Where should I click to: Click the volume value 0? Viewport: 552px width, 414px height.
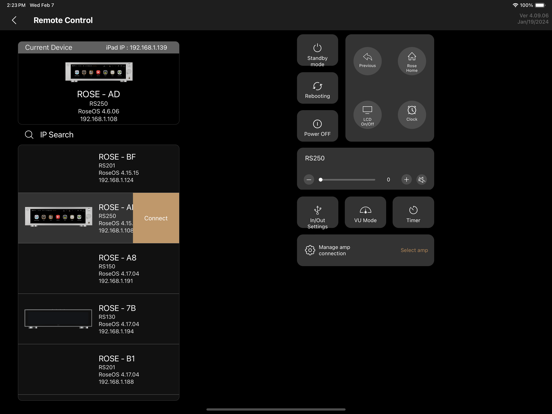[x=388, y=180]
